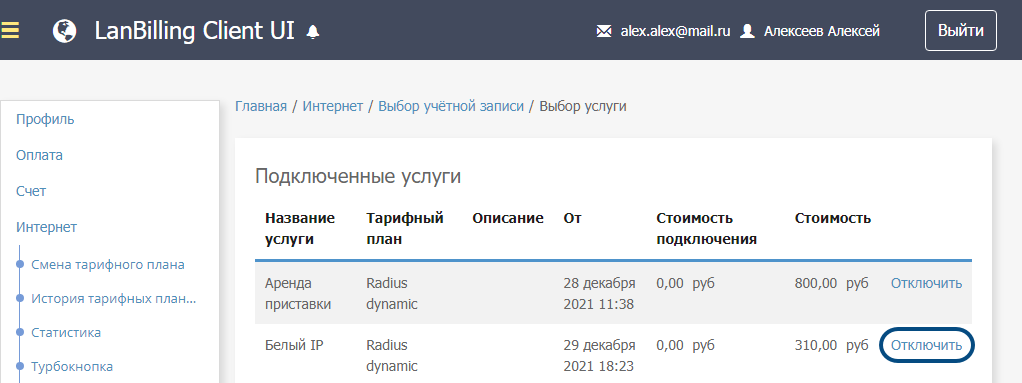Click Radius dynamic in Аренда приставки row
The image size is (1022, 383).
coord(392,294)
